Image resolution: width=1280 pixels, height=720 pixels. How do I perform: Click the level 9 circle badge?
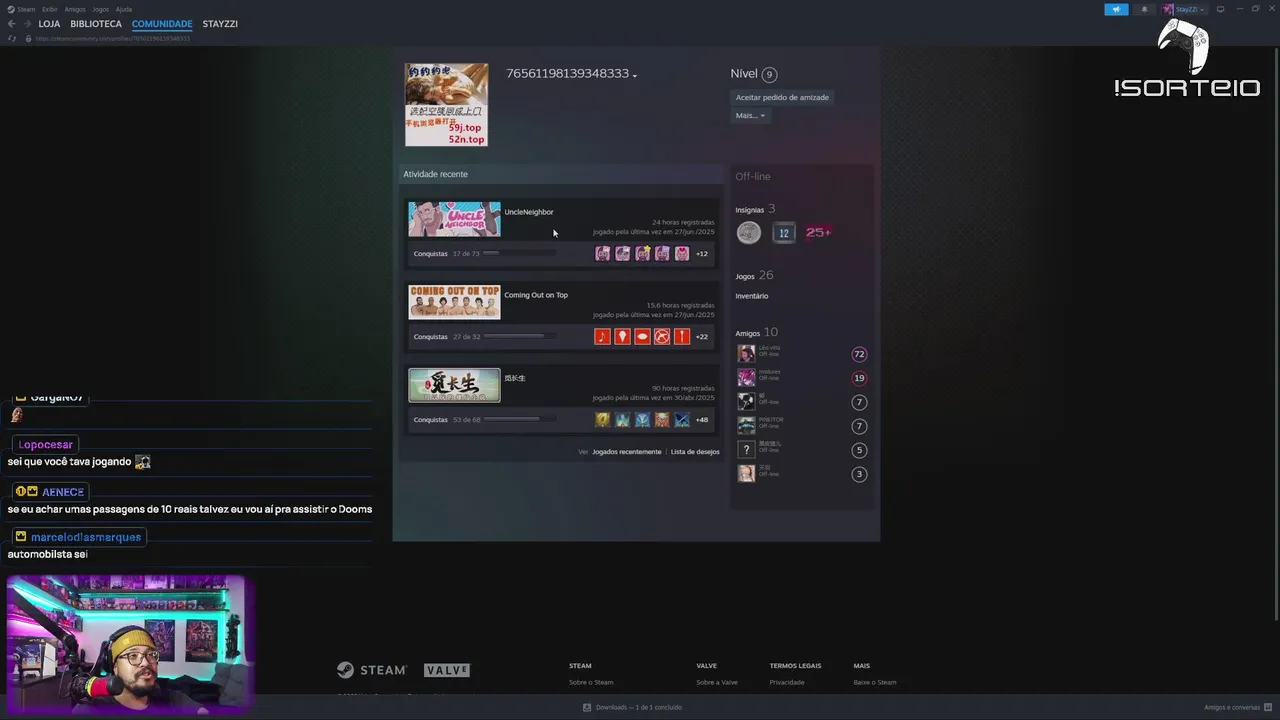[x=769, y=74]
